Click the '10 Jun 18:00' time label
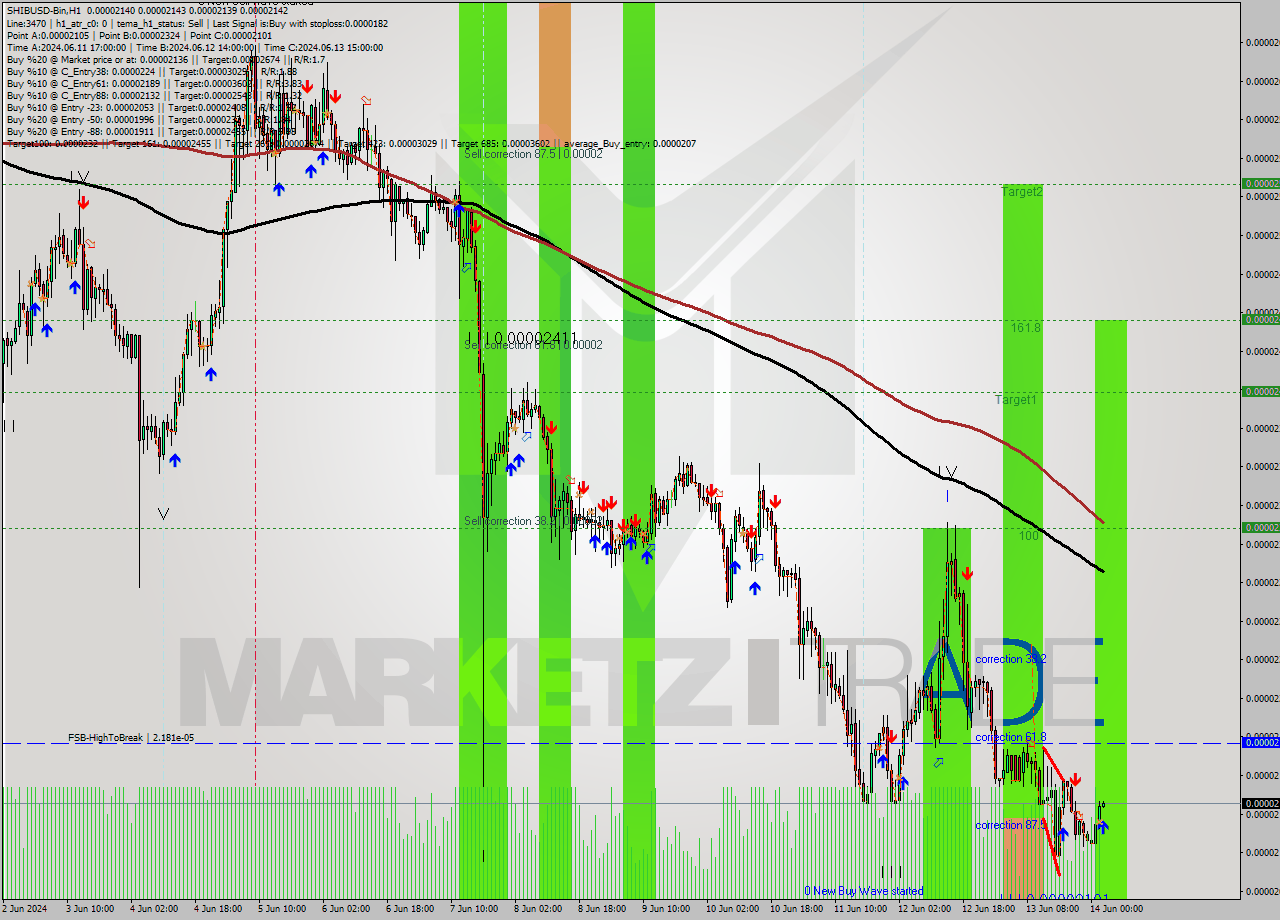The image size is (1280, 920). click(794, 909)
